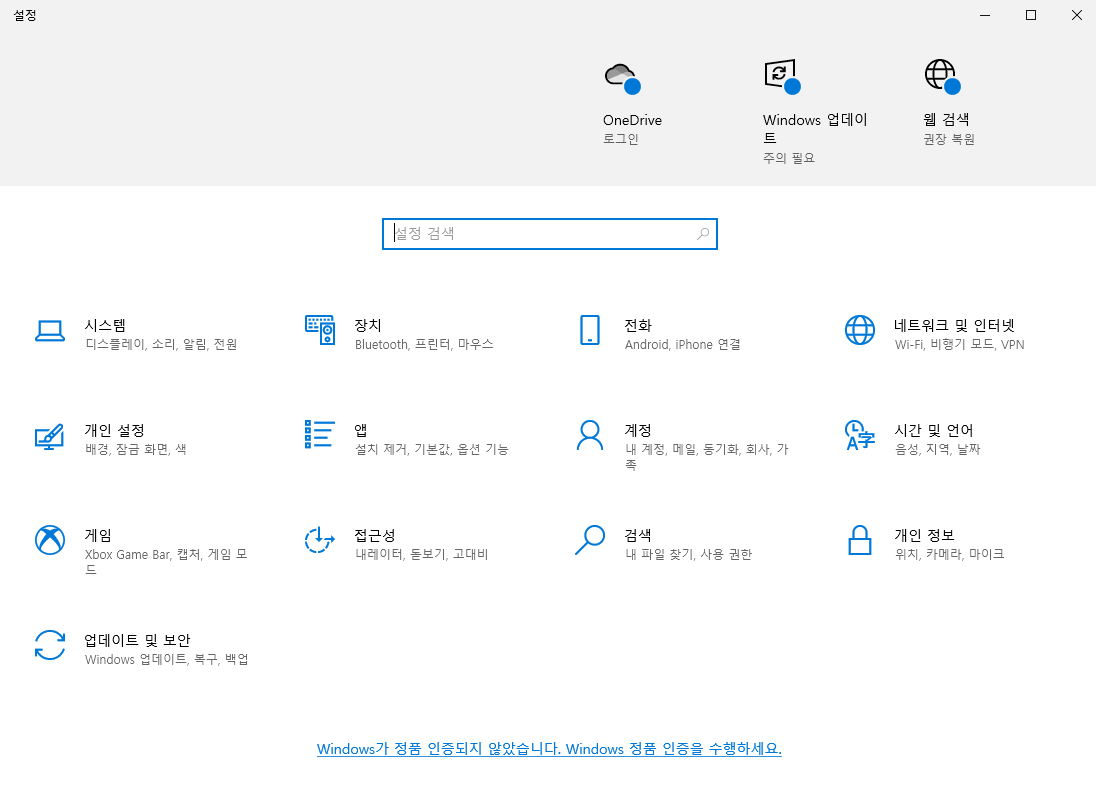Click '음성, 지역, 날짜' description

click(937, 449)
